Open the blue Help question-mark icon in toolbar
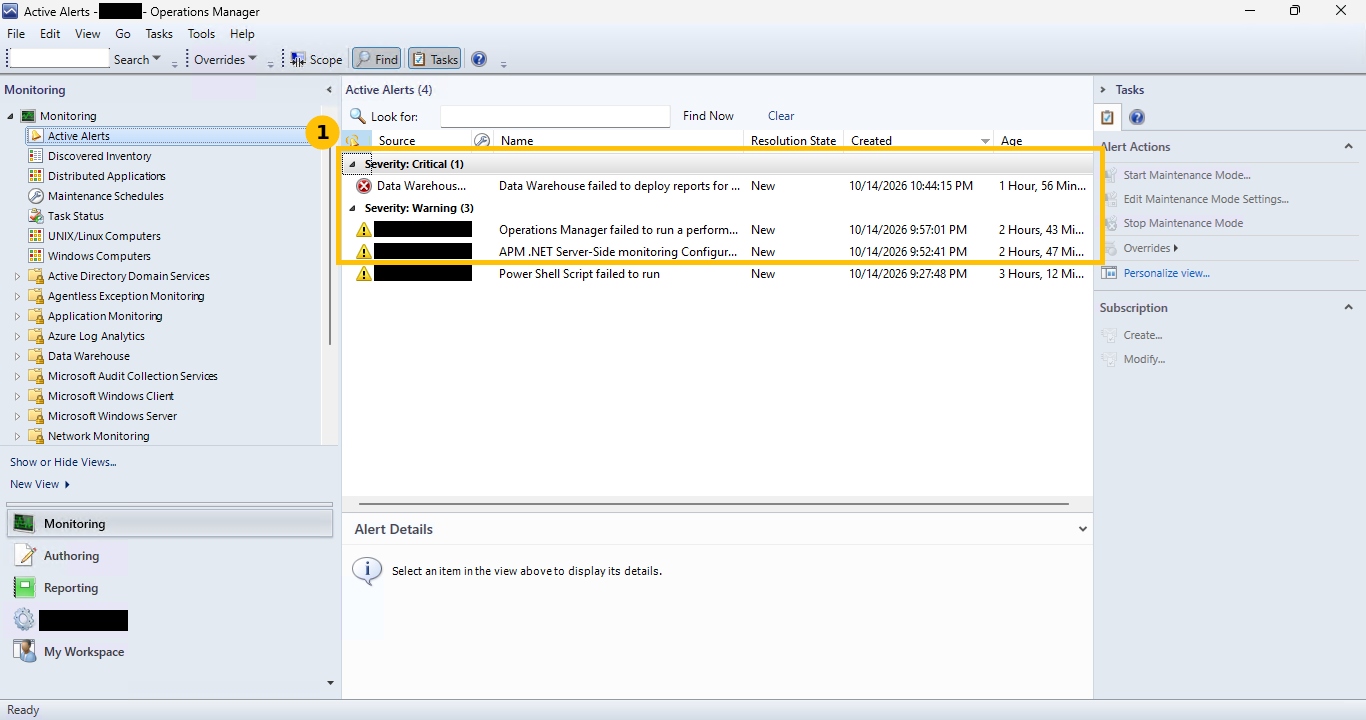This screenshot has height=720, width=1366. pyautogui.click(x=479, y=60)
